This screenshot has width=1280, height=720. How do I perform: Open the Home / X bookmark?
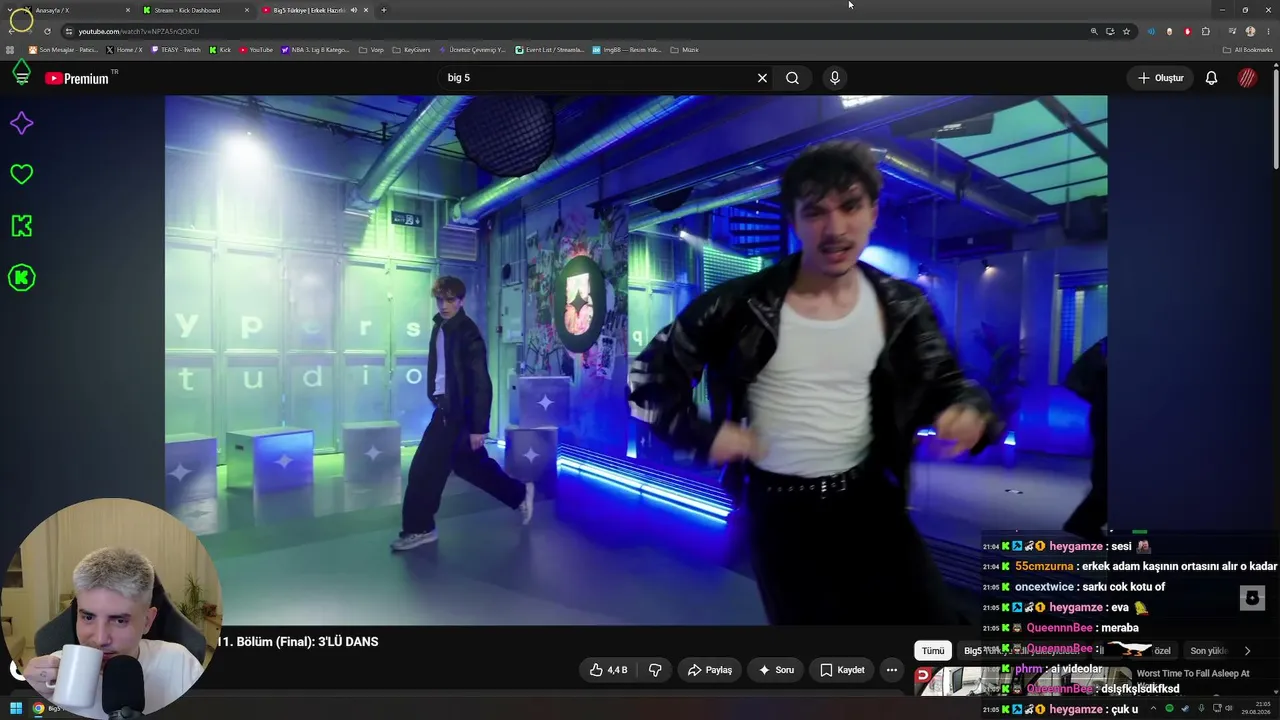(x=124, y=49)
